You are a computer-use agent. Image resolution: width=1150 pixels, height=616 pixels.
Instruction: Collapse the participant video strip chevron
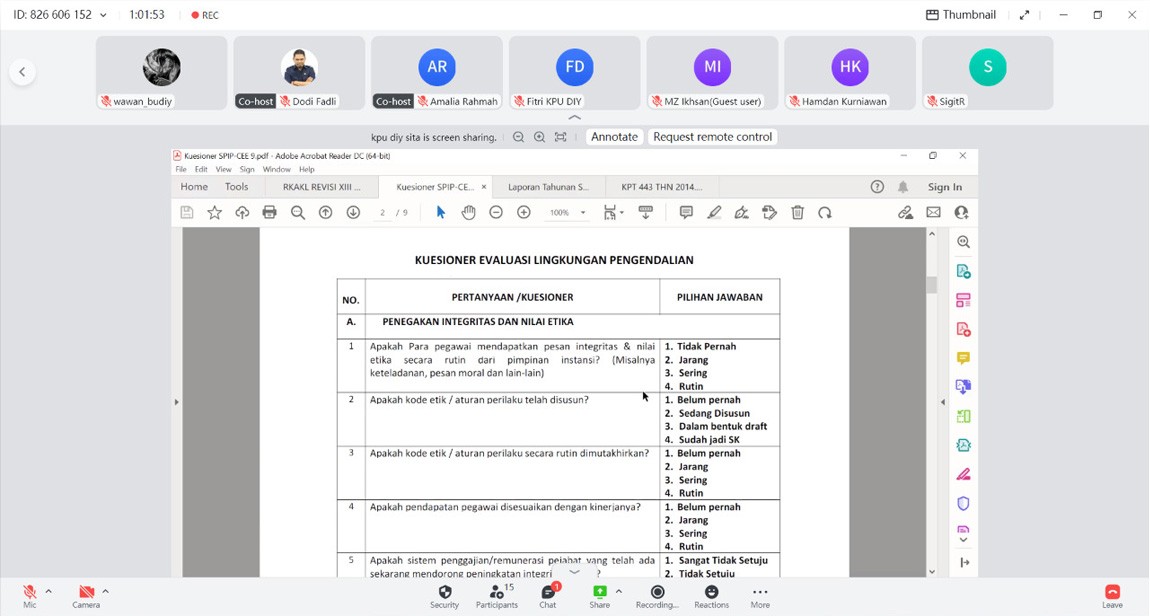coord(574,118)
